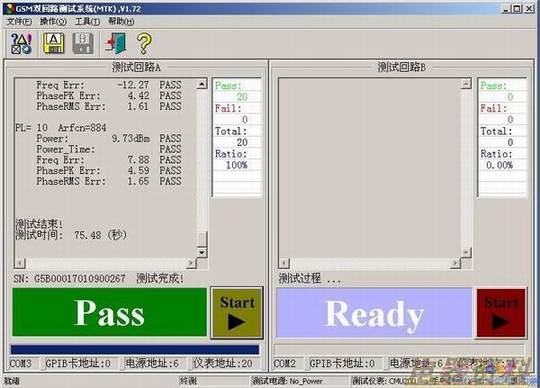540x388 pixels.
Task: Click the yellow floppy disk A icon
Action: pyautogui.click(x=53, y=43)
